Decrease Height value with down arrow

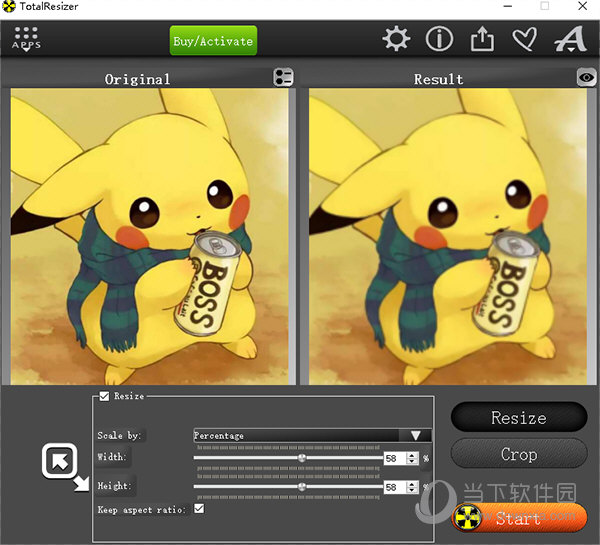[412, 490]
